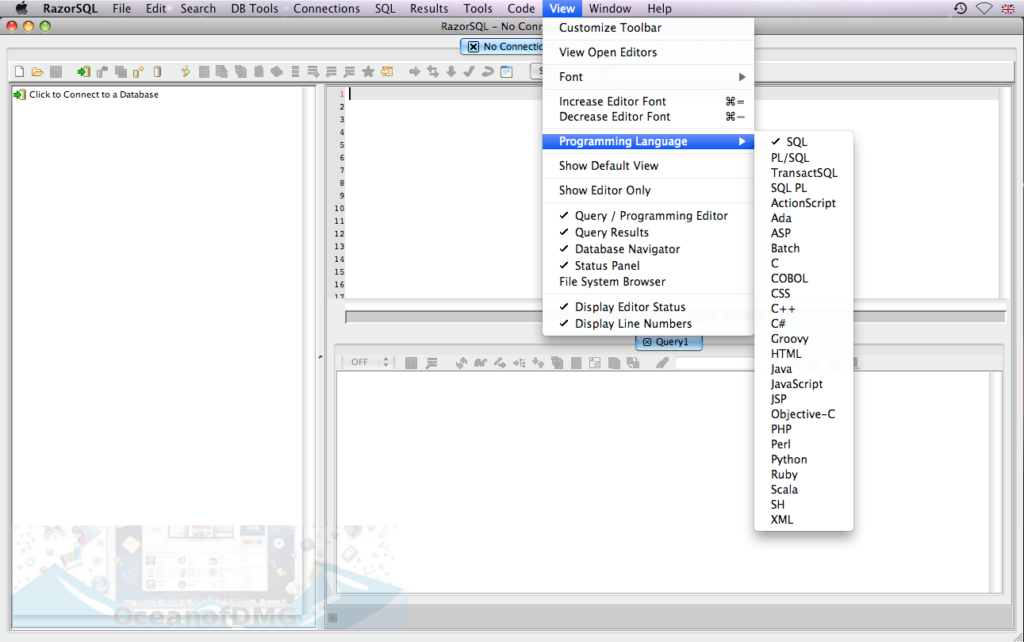Click the small square icon in status bar
The image size is (1024, 642).
(x=332, y=617)
